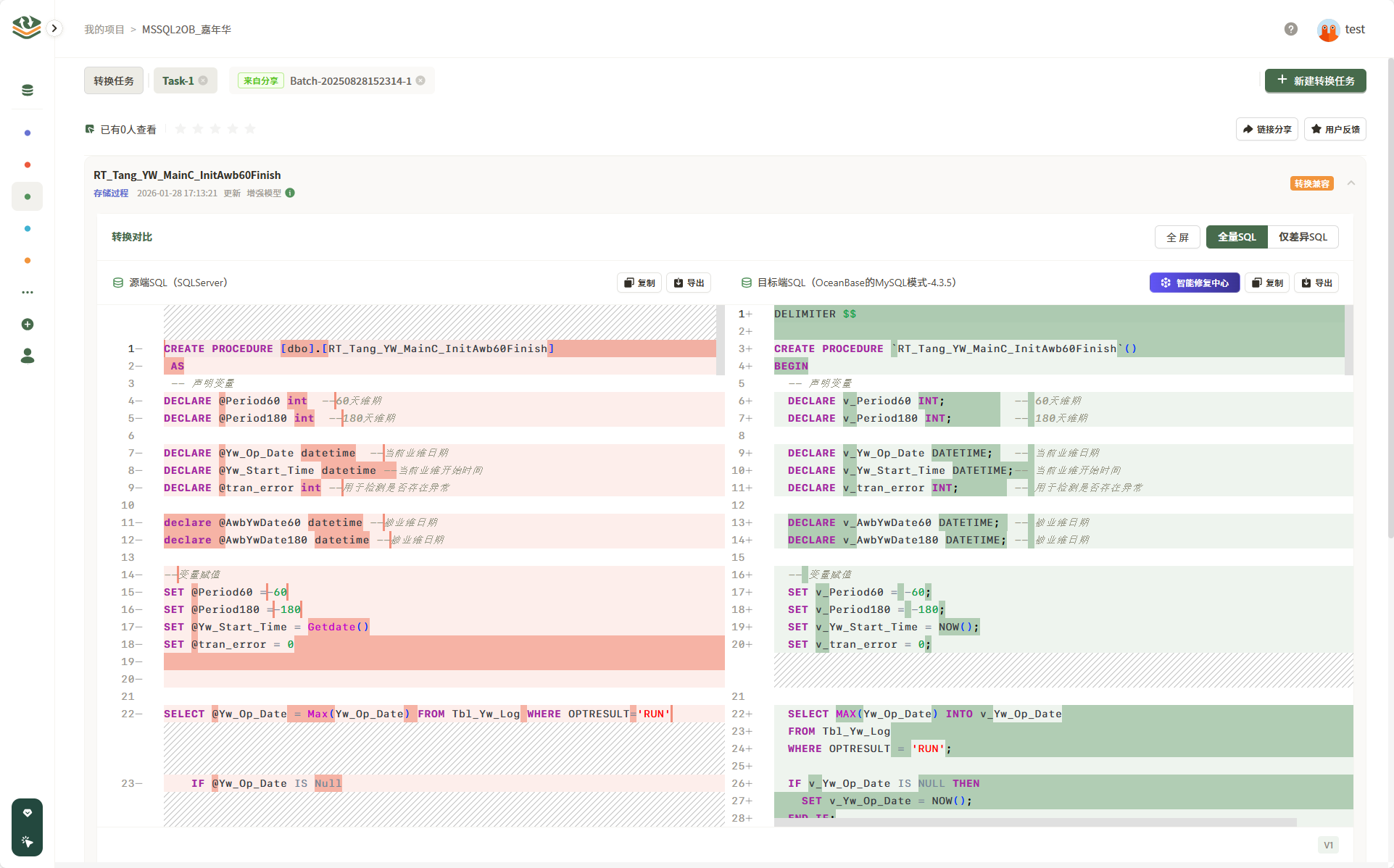1394x868 pixels.
Task: Switch to 全量SQL view
Action: [1236, 237]
